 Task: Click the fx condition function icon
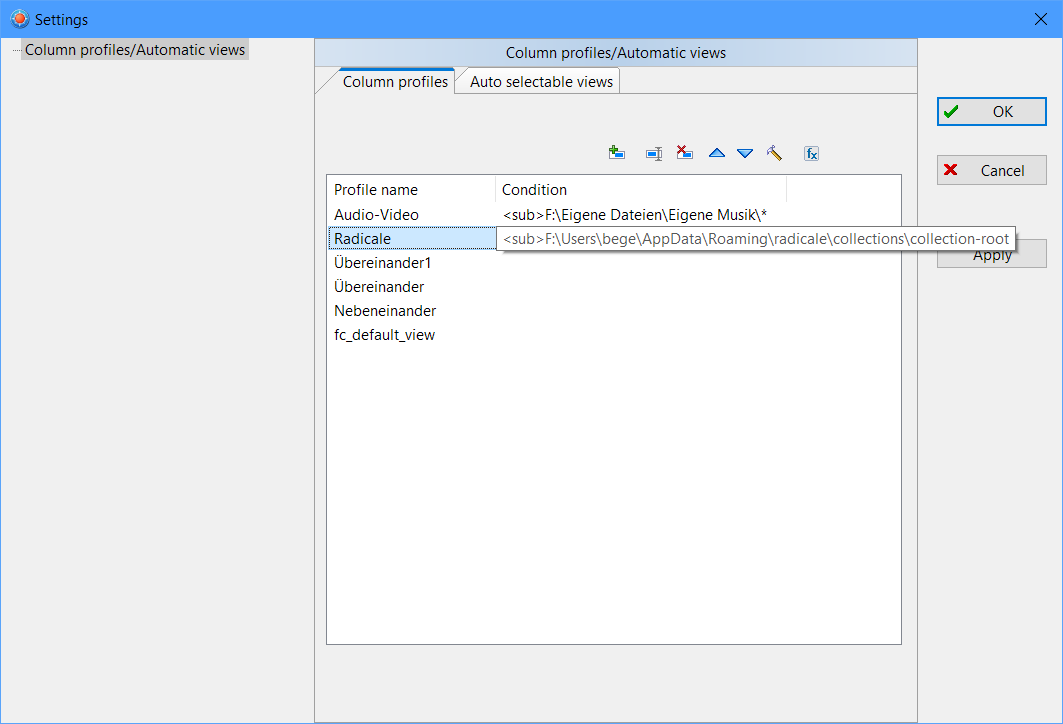pyautogui.click(x=812, y=153)
